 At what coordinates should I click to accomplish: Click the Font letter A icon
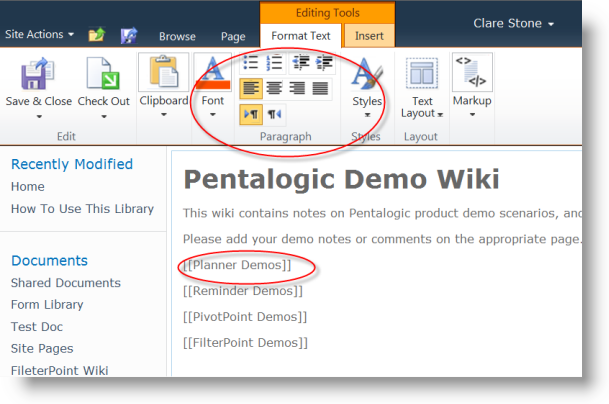coord(213,73)
